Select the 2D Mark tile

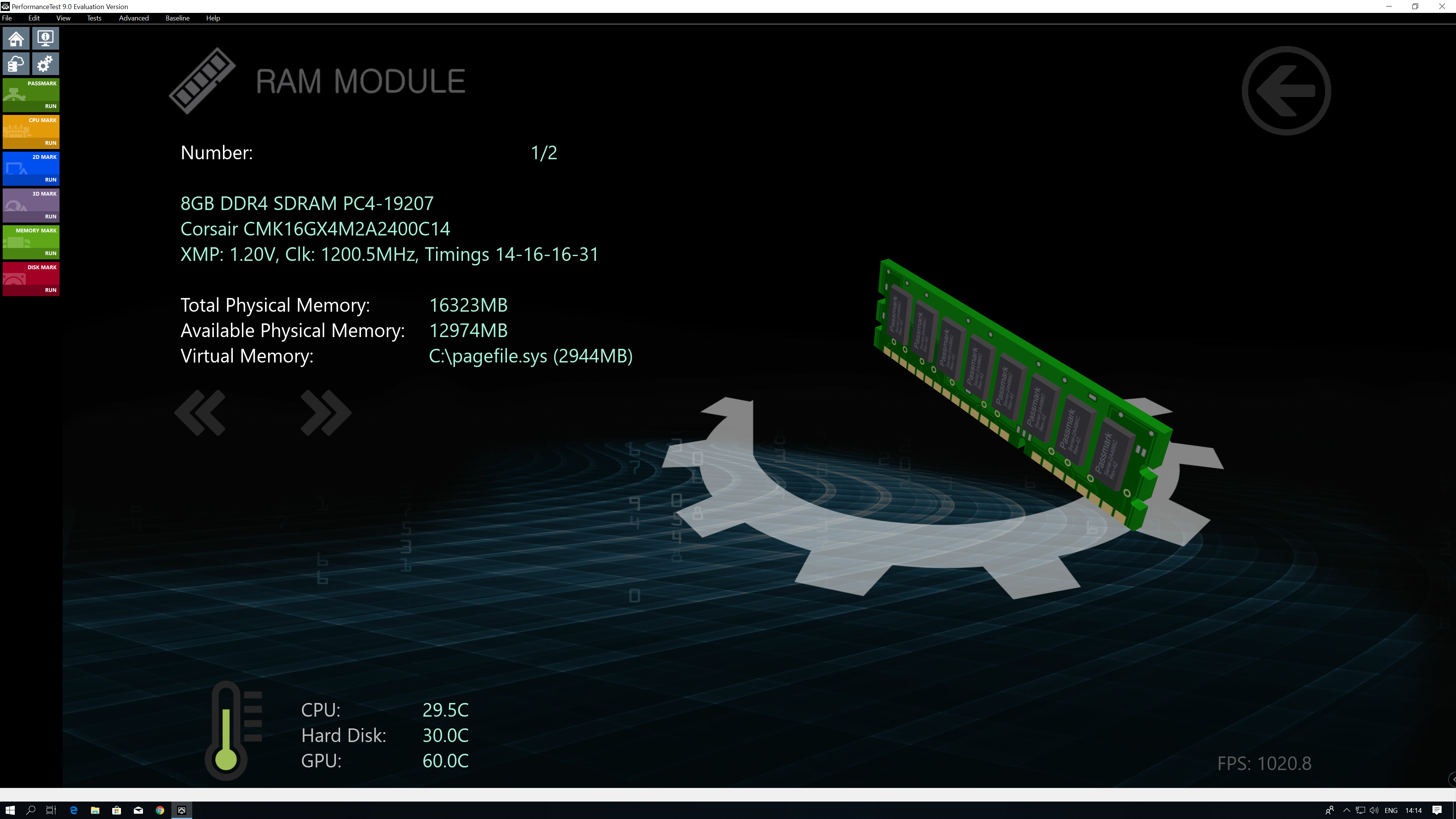click(31, 168)
